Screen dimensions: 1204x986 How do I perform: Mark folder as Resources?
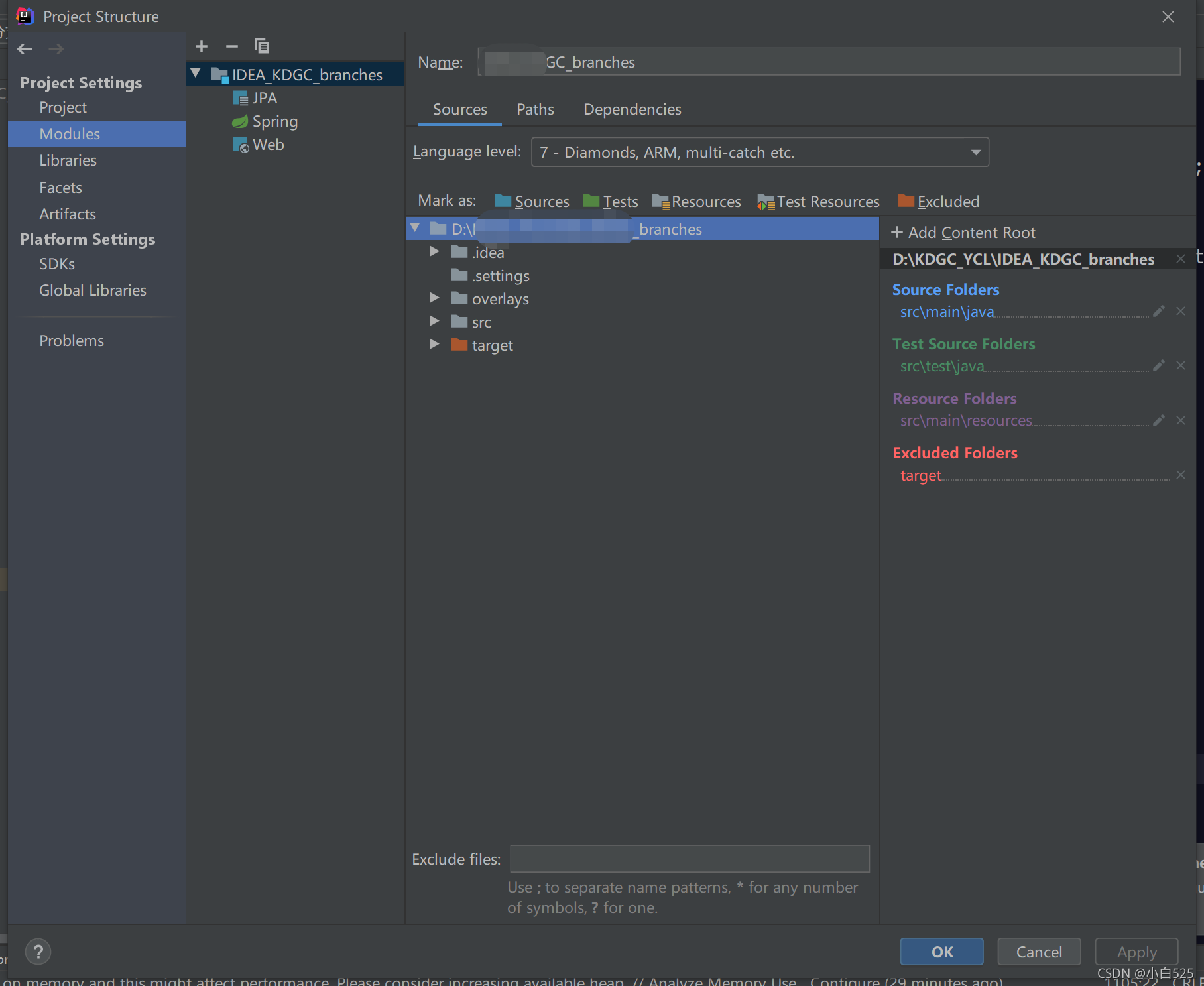pyautogui.click(x=696, y=201)
